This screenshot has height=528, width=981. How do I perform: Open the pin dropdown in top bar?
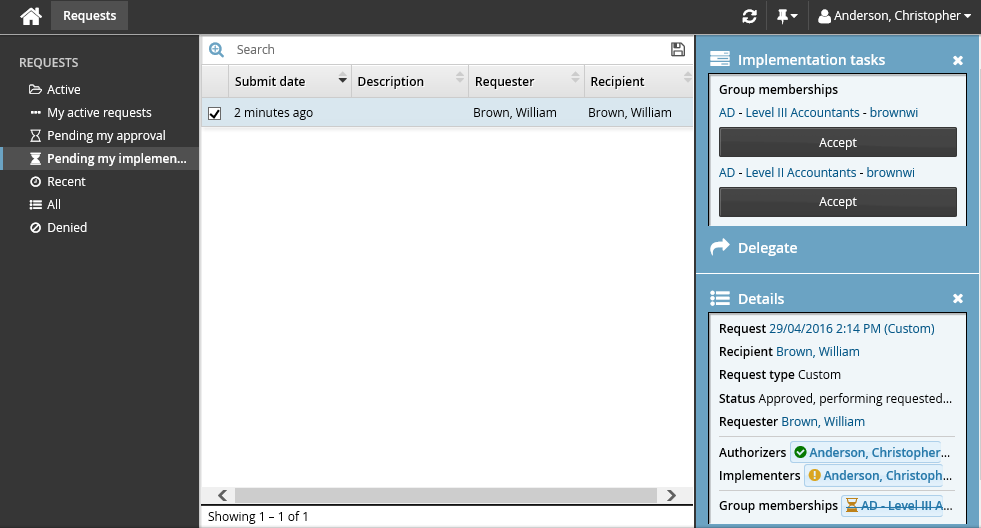click(x=787, y=16)
